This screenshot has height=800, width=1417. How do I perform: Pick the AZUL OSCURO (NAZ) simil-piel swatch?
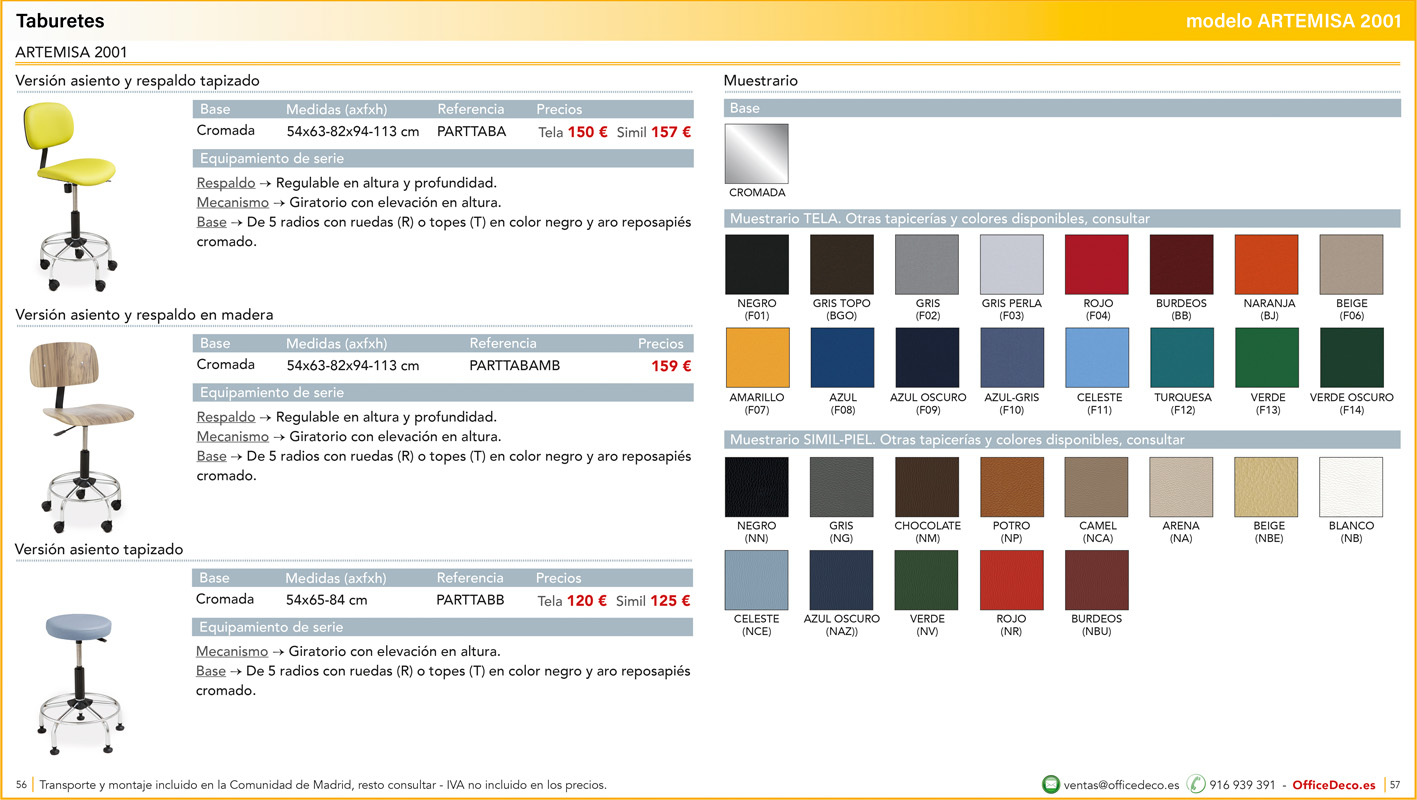coord(842,580)
